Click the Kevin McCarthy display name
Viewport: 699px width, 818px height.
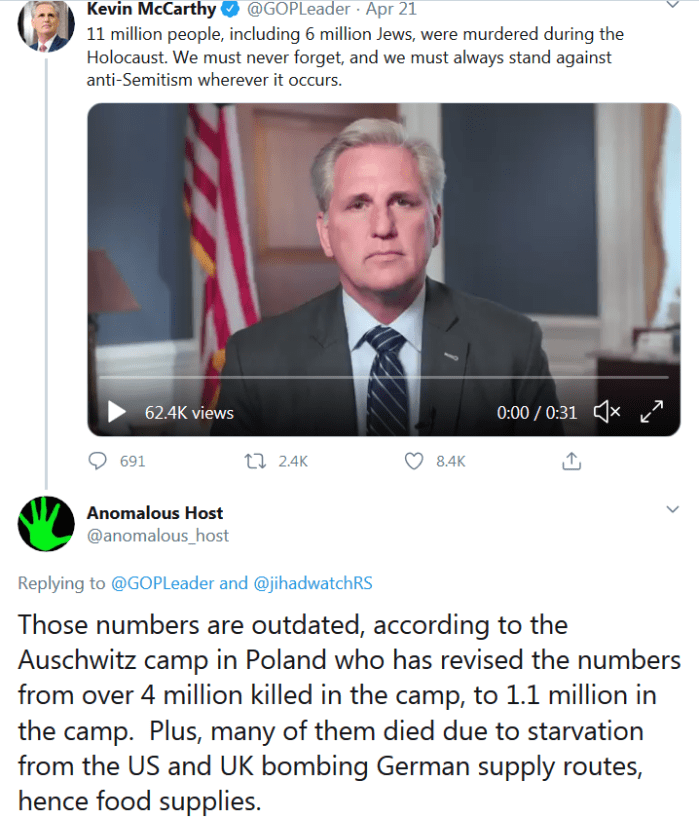151,10
